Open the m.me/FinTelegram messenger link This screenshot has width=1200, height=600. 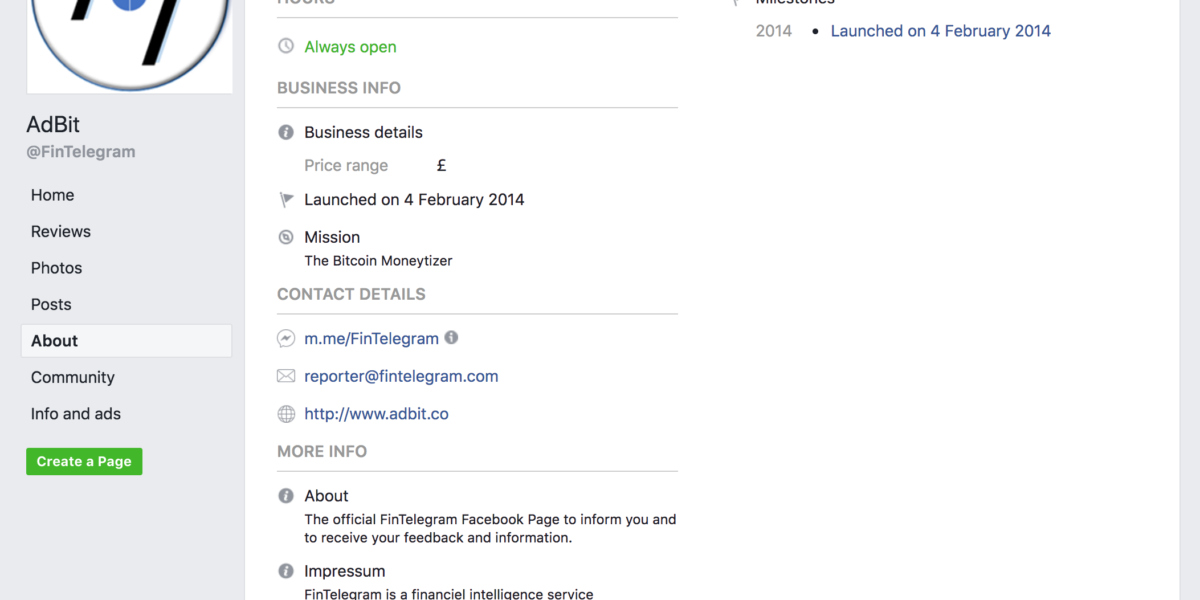point(371,339)
